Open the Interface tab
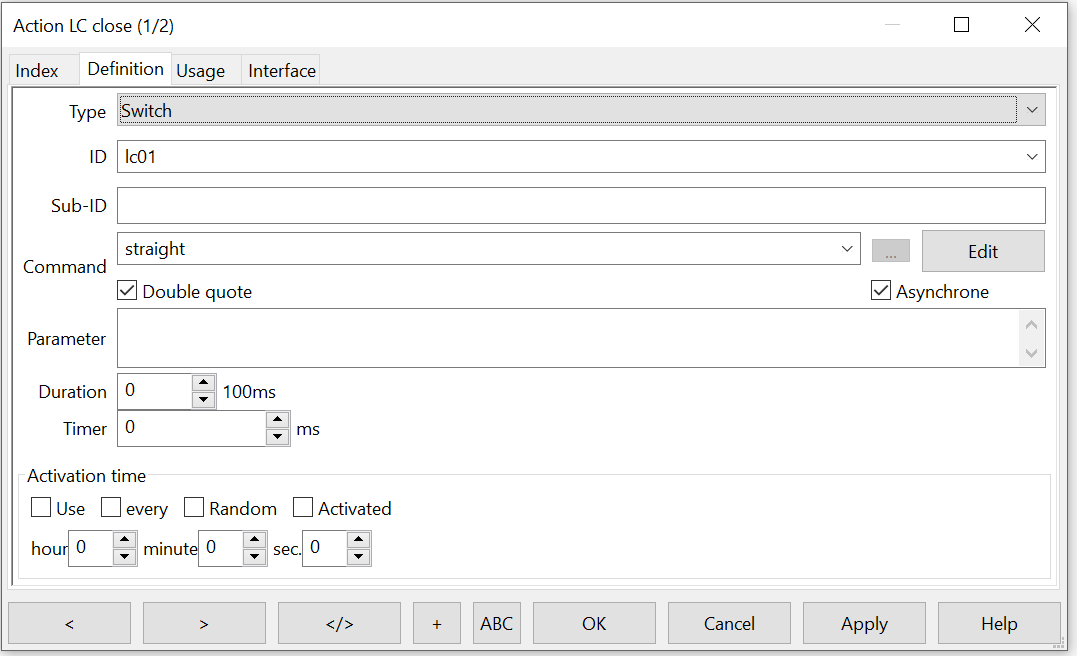 pyautogui.click(x=282, y=71)
